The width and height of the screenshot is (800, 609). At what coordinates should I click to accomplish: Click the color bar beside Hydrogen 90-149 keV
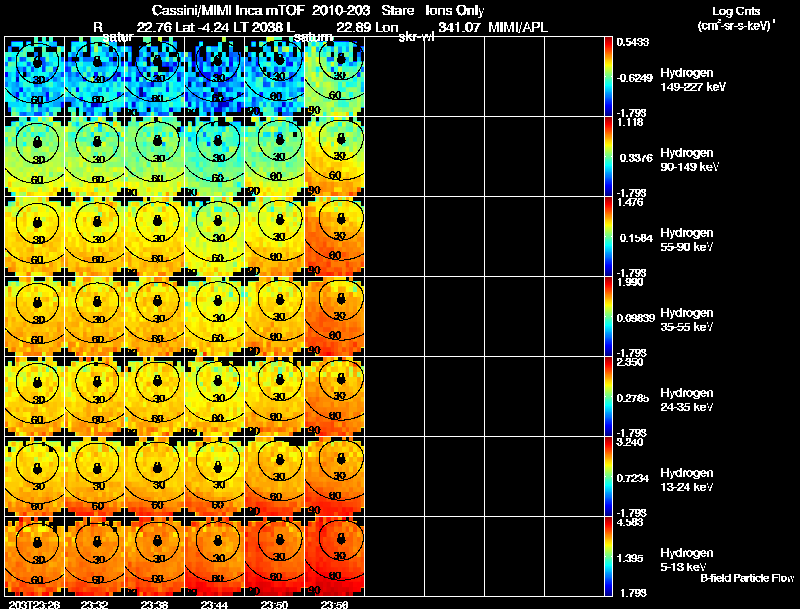[x=608, y=157]
